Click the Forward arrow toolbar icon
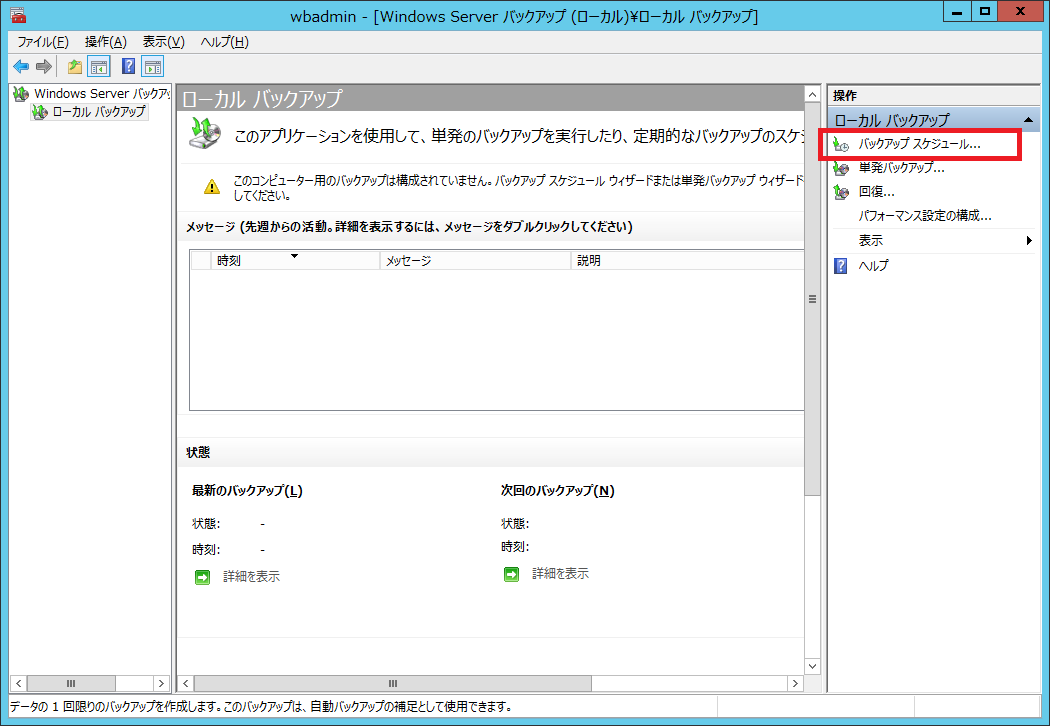Image resolution: width=1050 pixels, height=726 pixels. 44,66
